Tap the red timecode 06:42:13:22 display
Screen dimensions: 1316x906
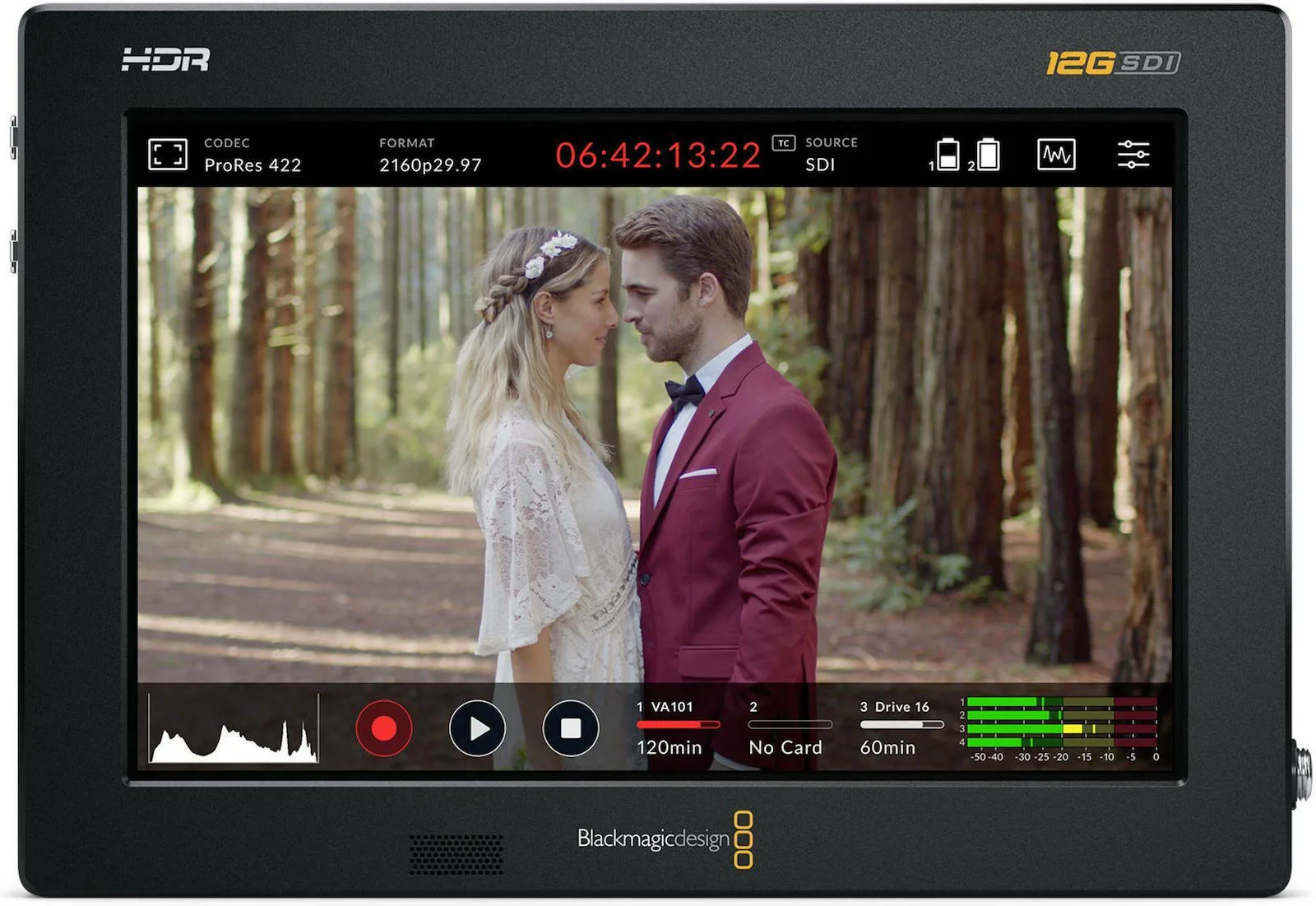(658, 156)
